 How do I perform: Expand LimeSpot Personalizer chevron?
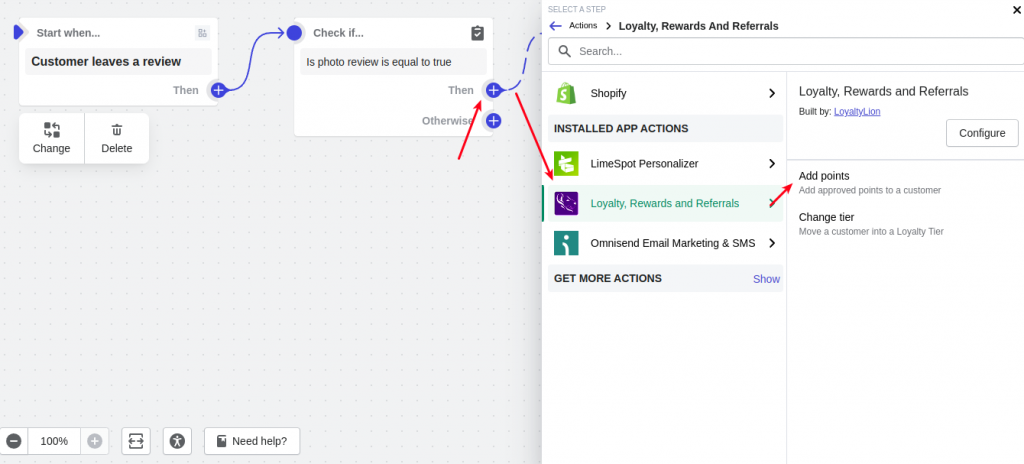pos(772,163)
